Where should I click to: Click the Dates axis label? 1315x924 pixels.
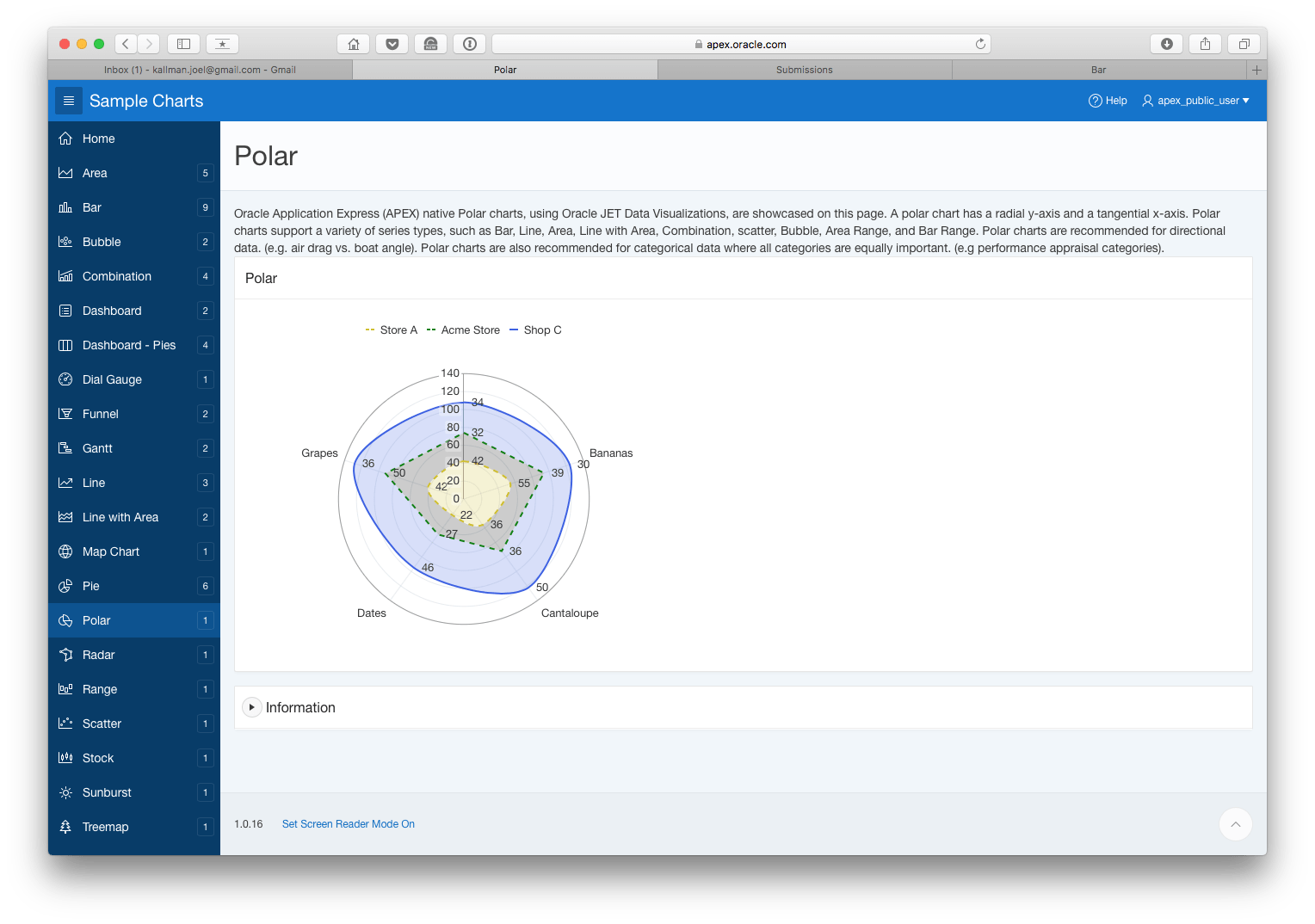click(x=372, y=613)
